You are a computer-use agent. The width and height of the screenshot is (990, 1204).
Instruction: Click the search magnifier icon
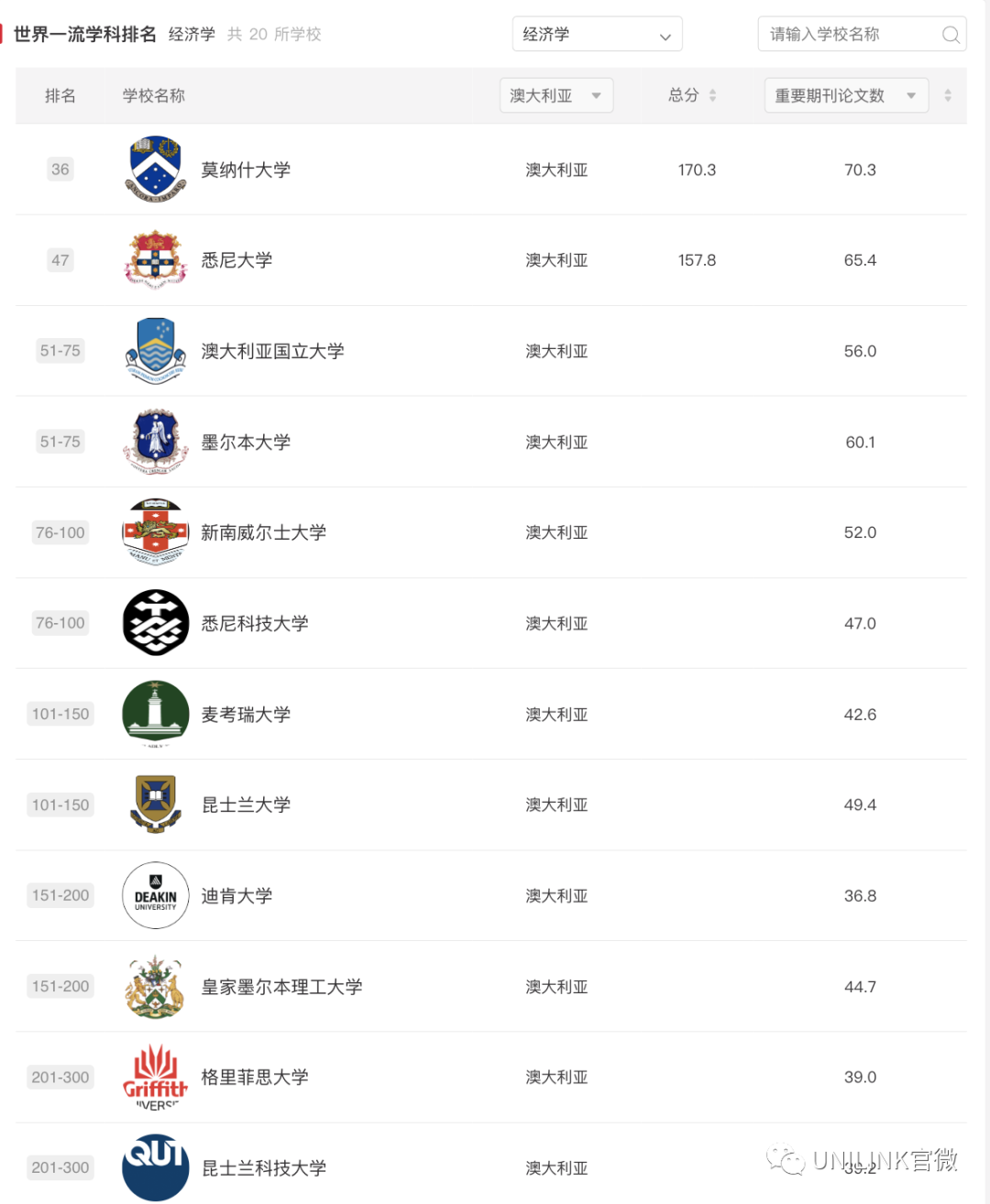[x=951, y=35]
